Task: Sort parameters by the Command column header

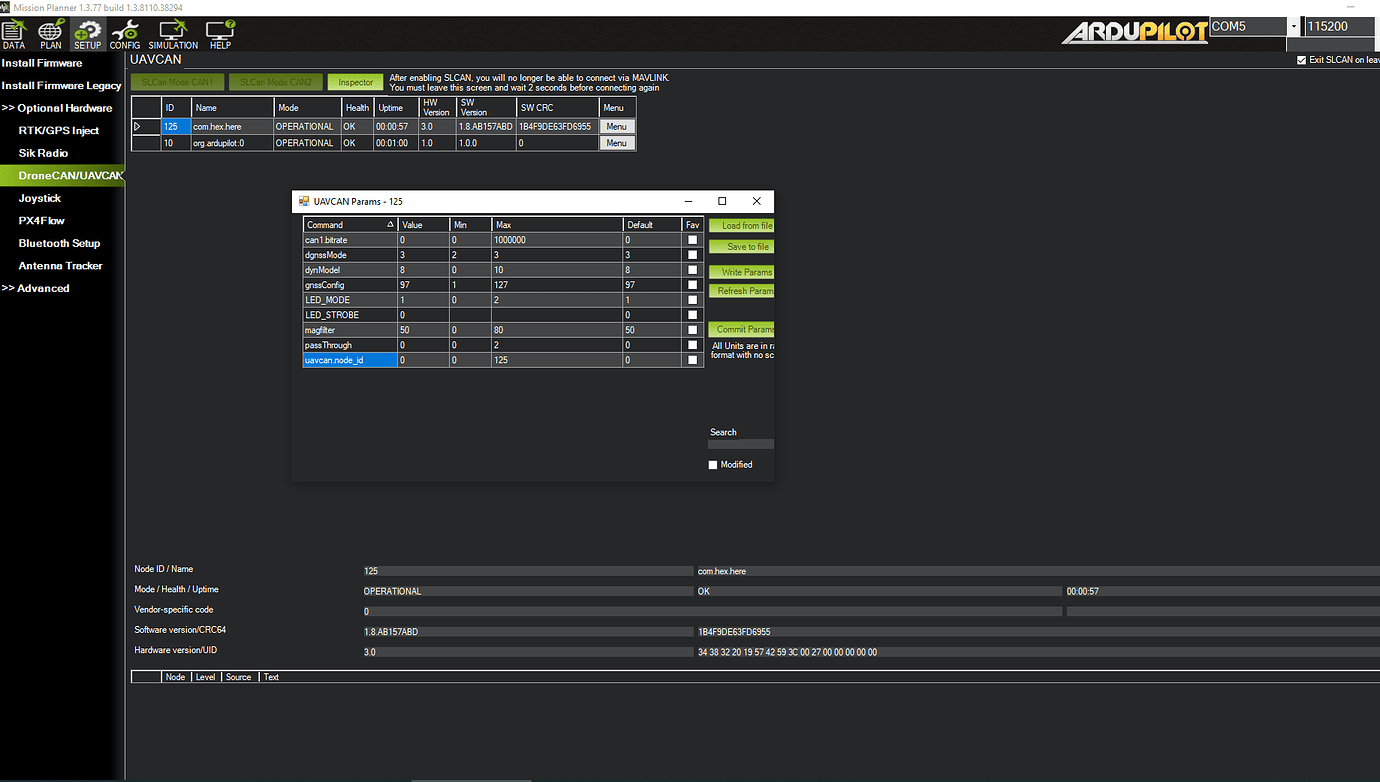Action: (x=349, y=225)
